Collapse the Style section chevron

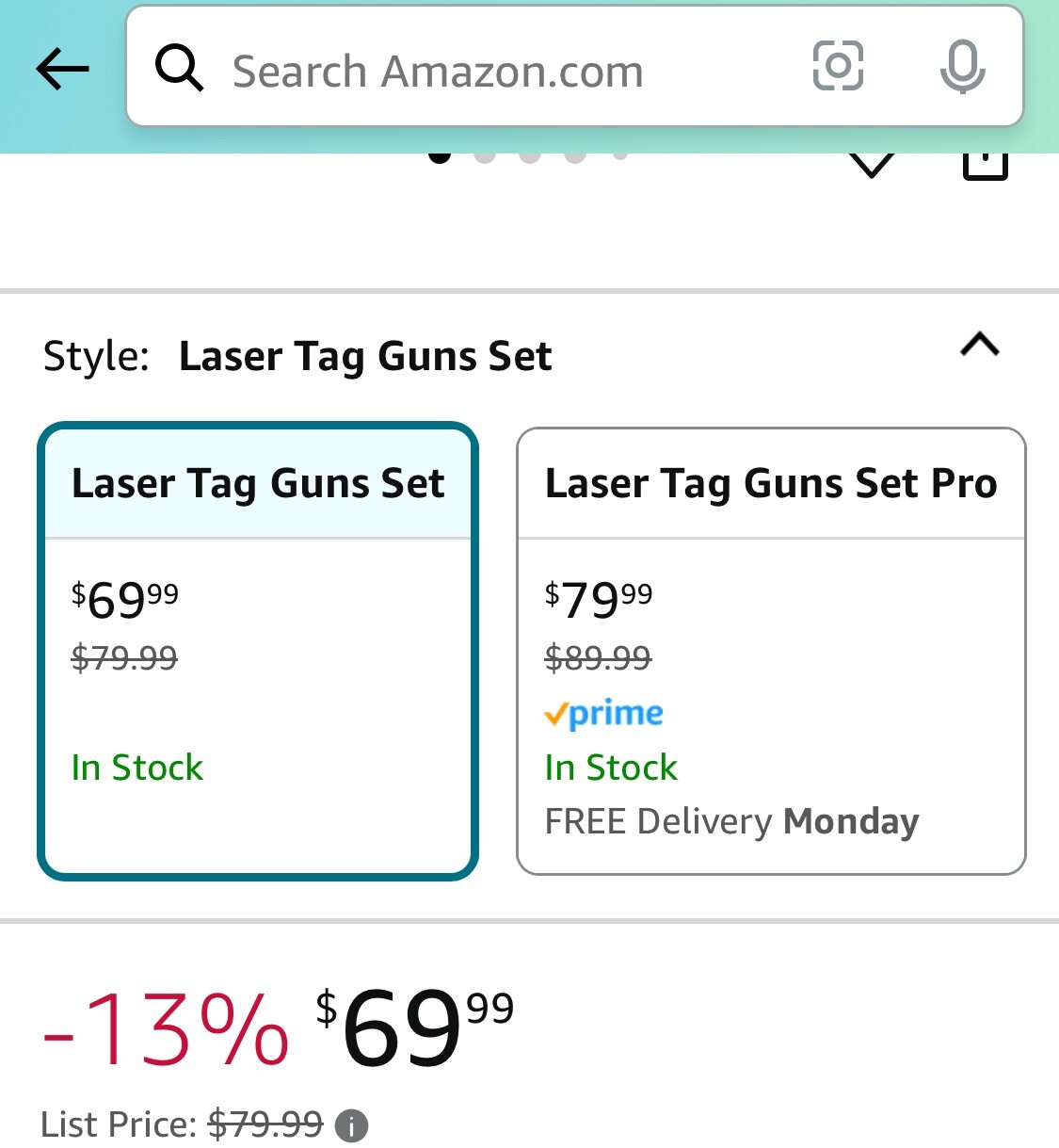click(x=979, y=345)
